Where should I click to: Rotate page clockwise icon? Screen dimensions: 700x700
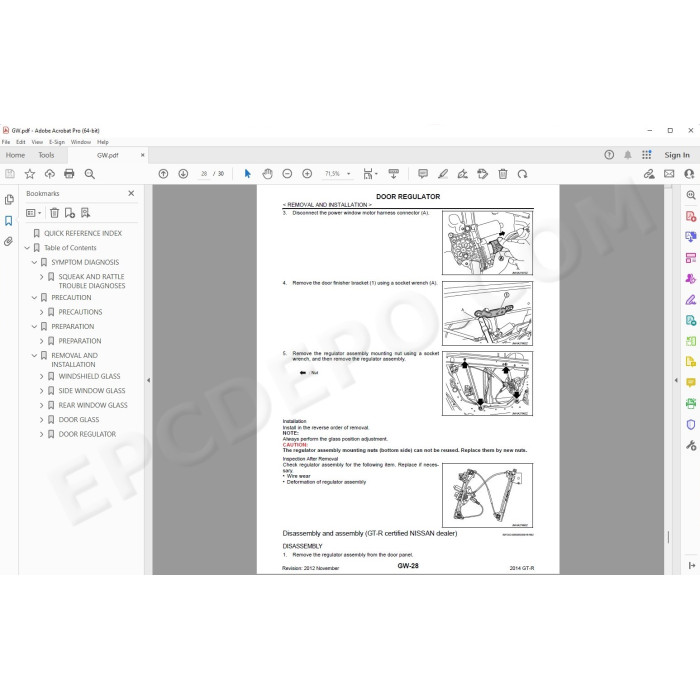pyautogui.click(x=522, y=174)
